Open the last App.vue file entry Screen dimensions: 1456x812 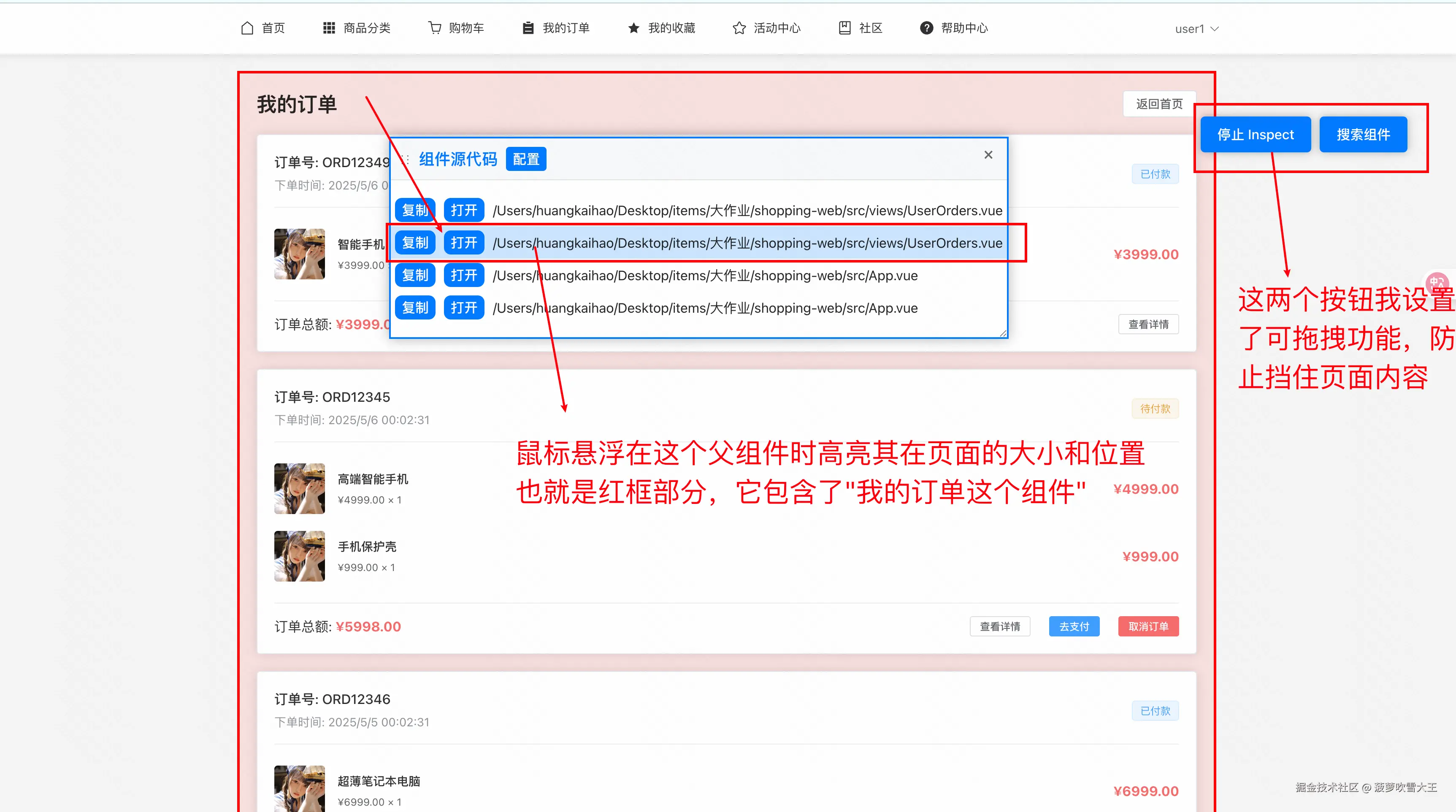pos(463,308)
